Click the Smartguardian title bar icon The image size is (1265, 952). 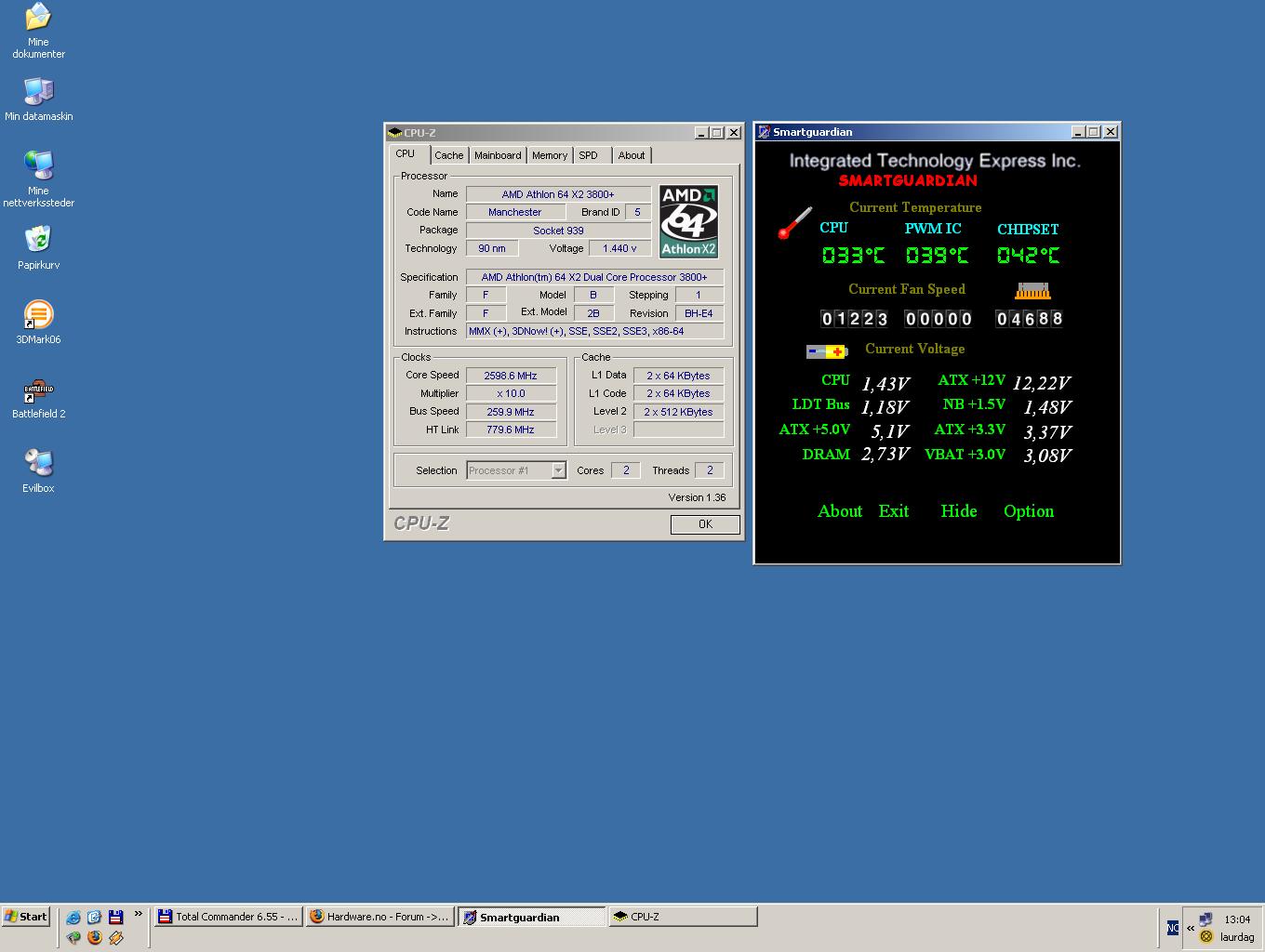click(x=764, y=132)
